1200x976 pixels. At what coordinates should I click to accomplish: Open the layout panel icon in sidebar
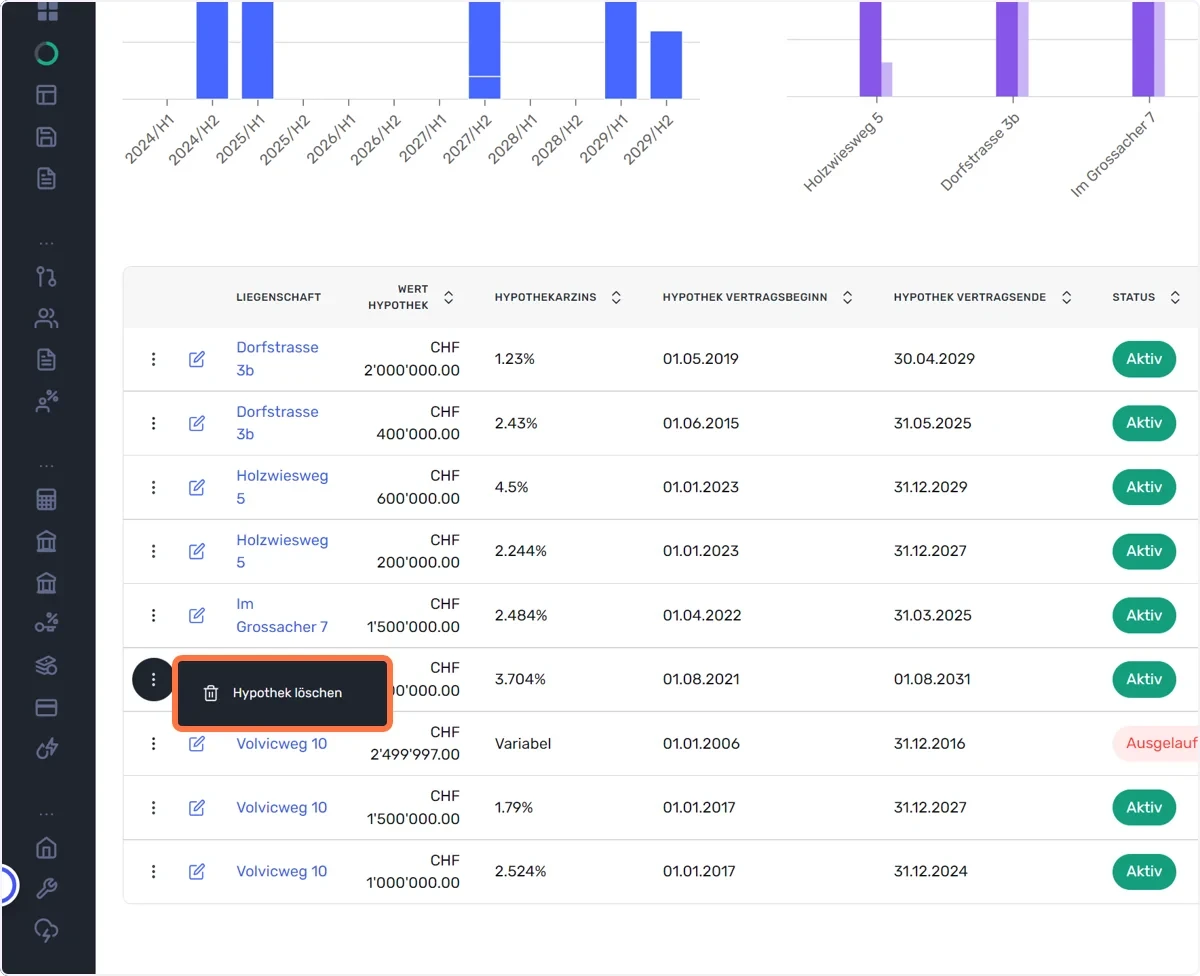46,95
